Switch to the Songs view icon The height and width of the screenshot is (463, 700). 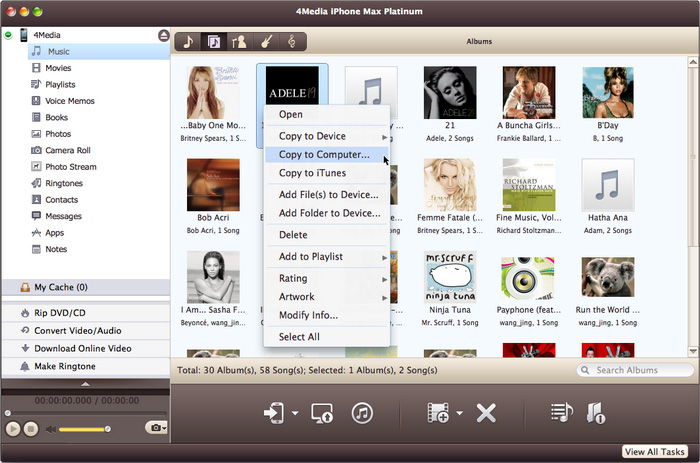click(x=188, y=42)
